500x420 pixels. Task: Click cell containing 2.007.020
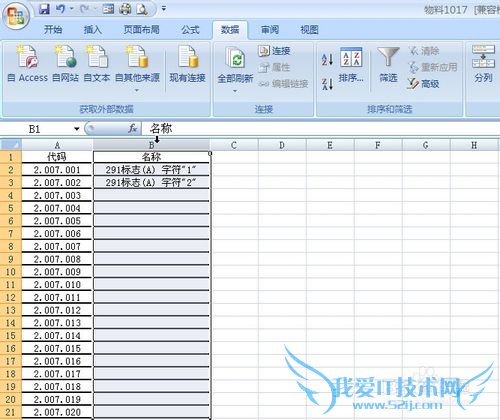(x=57, y=412)
